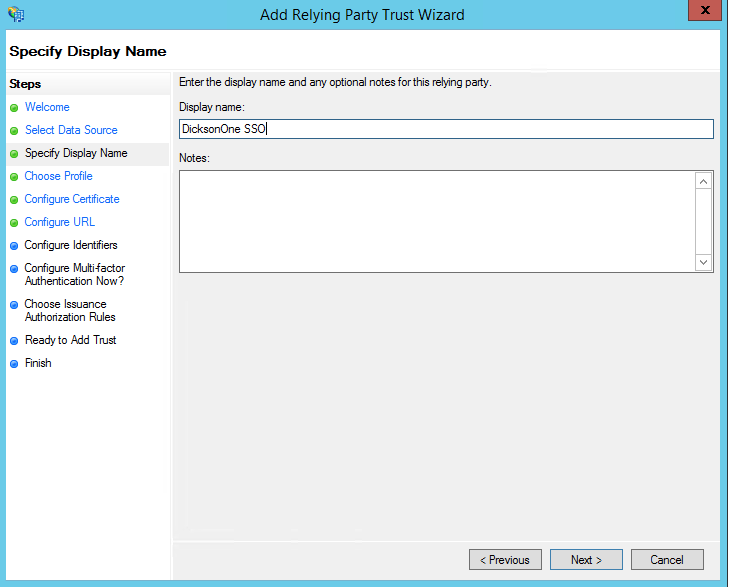Screen dimensions: 729x587
Task: Click the Display name label
Action: pyautogui.click(x=212, y=107)
